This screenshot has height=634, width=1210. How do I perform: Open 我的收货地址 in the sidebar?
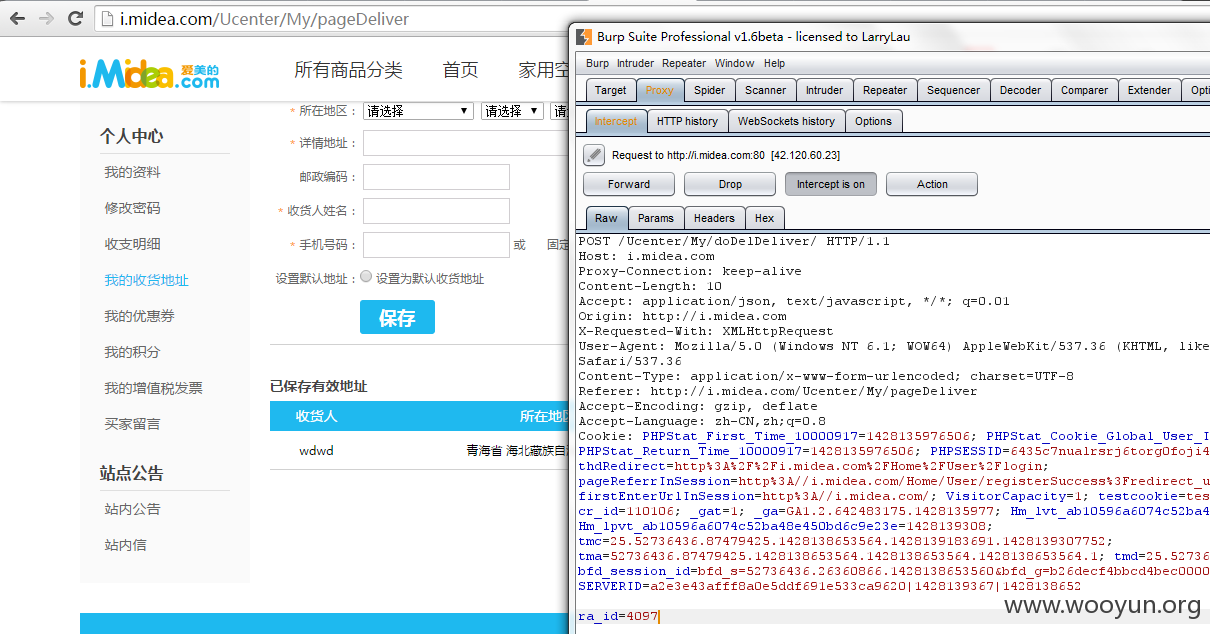[146, 280]
